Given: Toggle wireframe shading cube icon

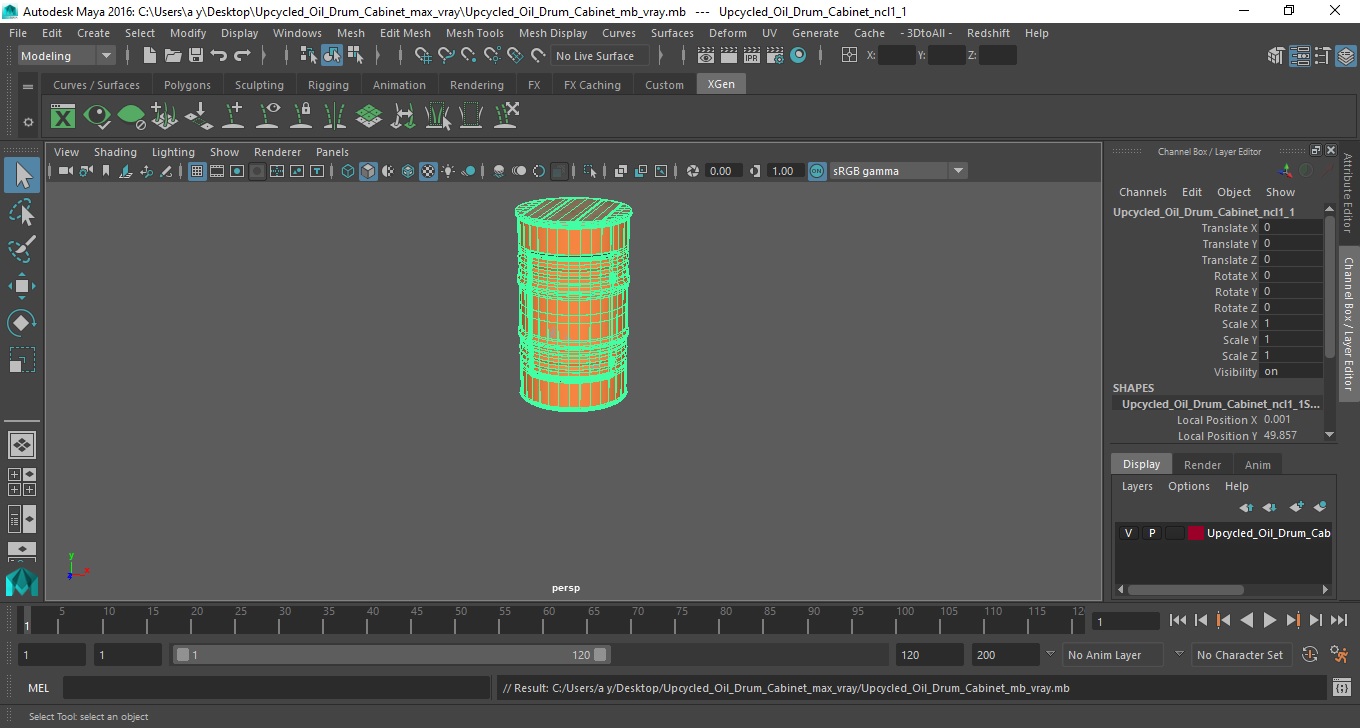Looking at the screenshot, I should click(x=348, y=171).
